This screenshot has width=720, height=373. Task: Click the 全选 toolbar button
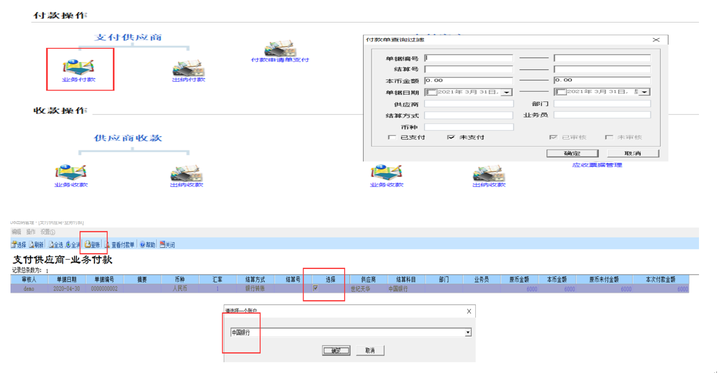56,245
